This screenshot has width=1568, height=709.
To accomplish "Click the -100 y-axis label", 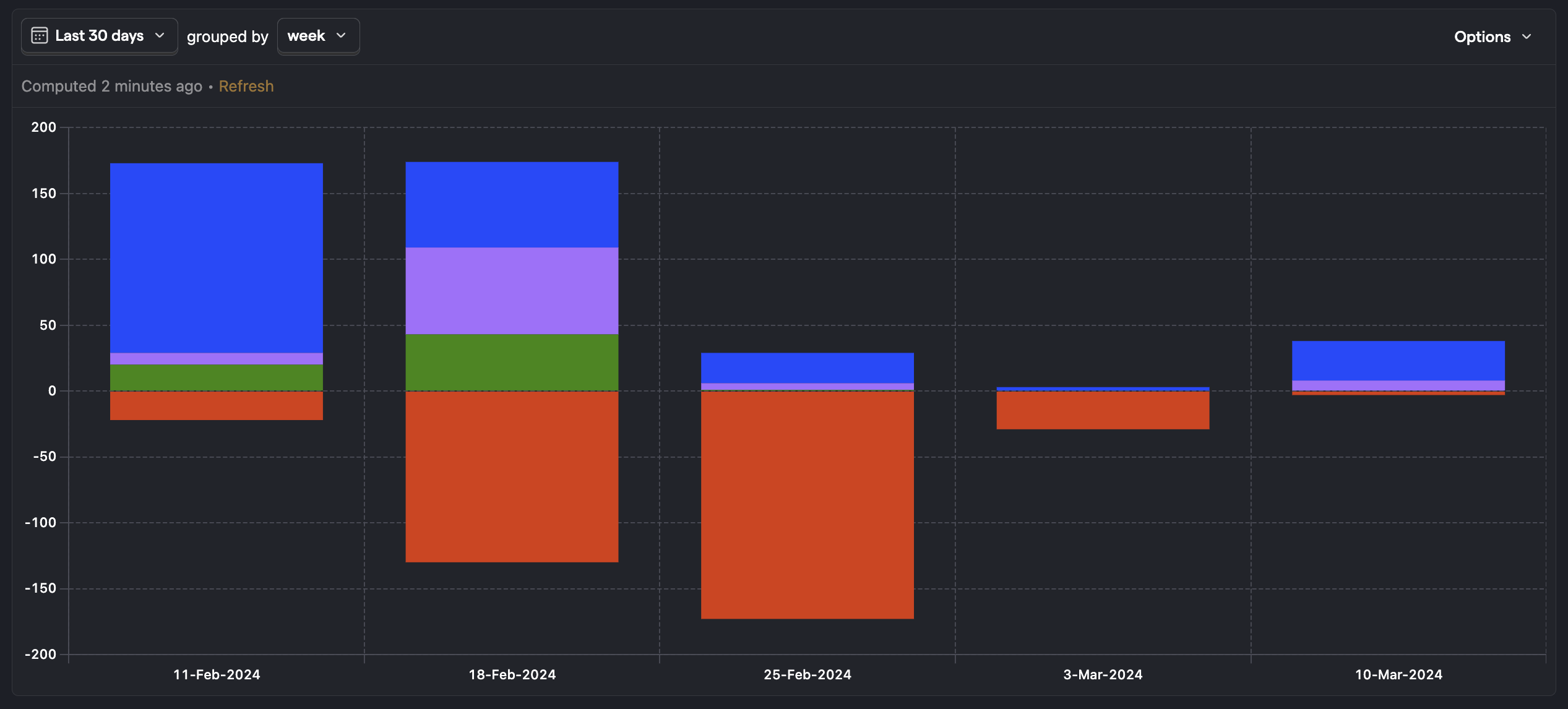I will pos(40,523).
